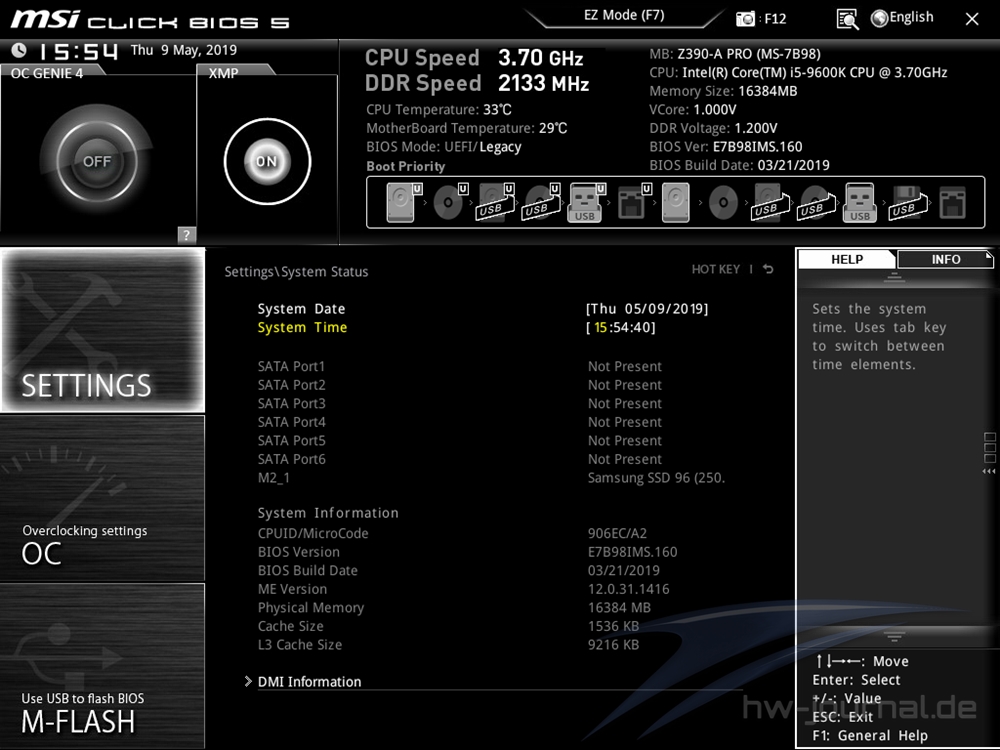
Task: Select the legacy CD/DVD boot icon
Action: point(723,202)
